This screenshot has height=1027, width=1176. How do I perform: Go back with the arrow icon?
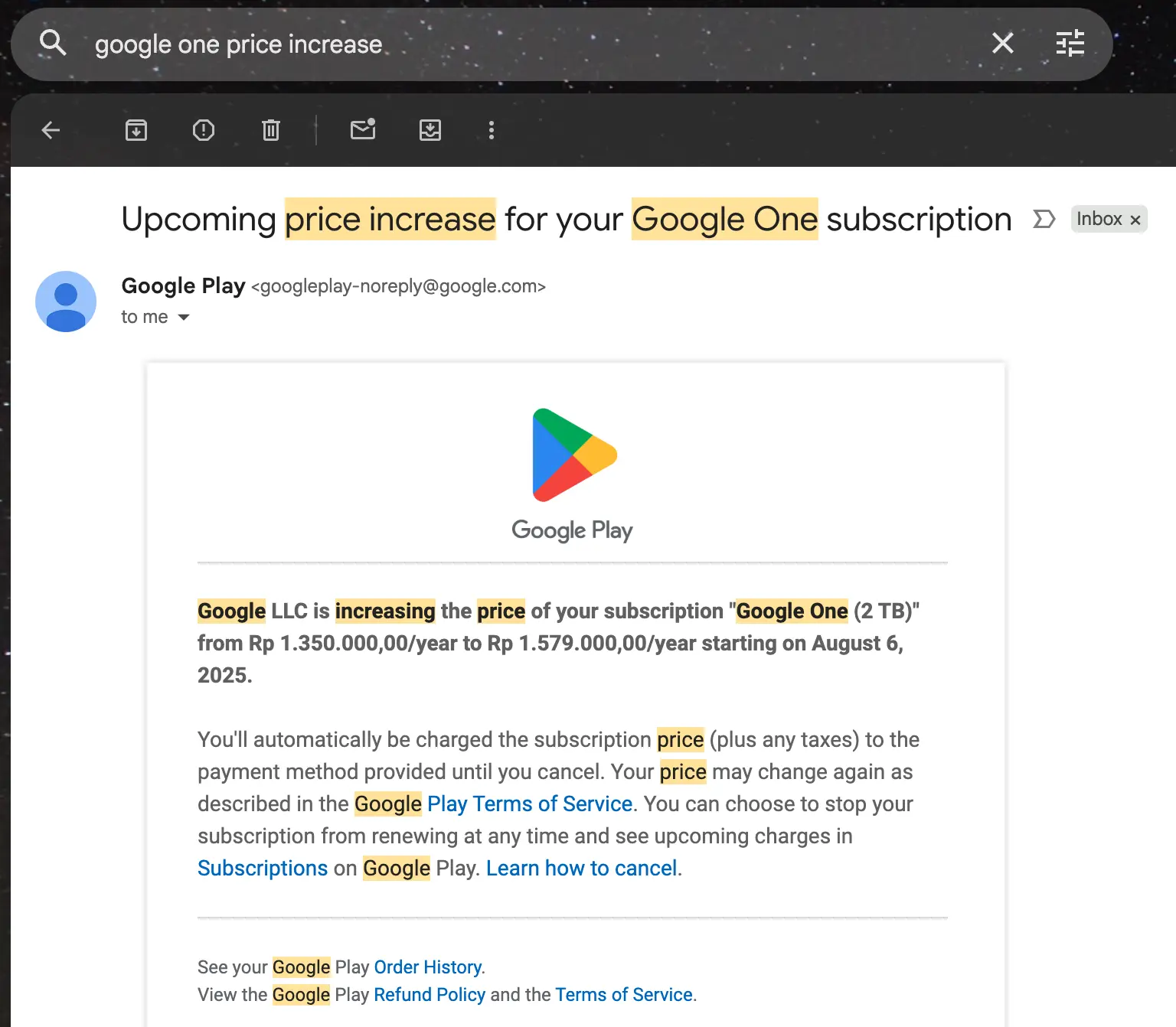click(x=50, y=130)
